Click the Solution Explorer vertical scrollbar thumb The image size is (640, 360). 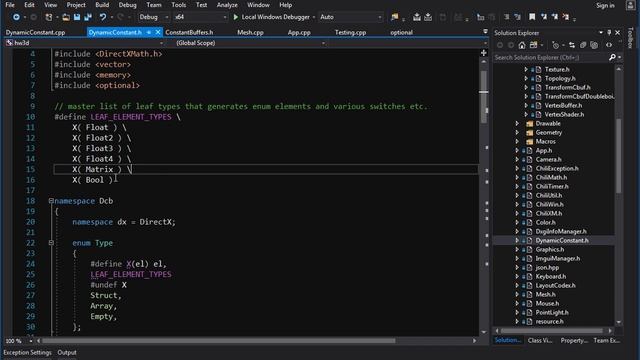pos(619,155)
